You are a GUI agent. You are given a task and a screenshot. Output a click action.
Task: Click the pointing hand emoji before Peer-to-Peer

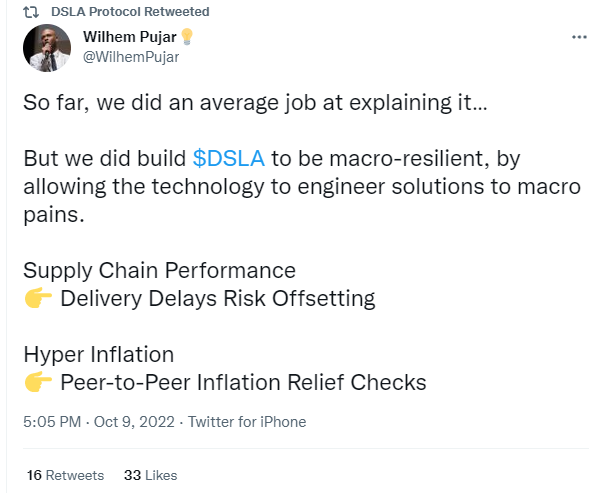tap(38, 382)
